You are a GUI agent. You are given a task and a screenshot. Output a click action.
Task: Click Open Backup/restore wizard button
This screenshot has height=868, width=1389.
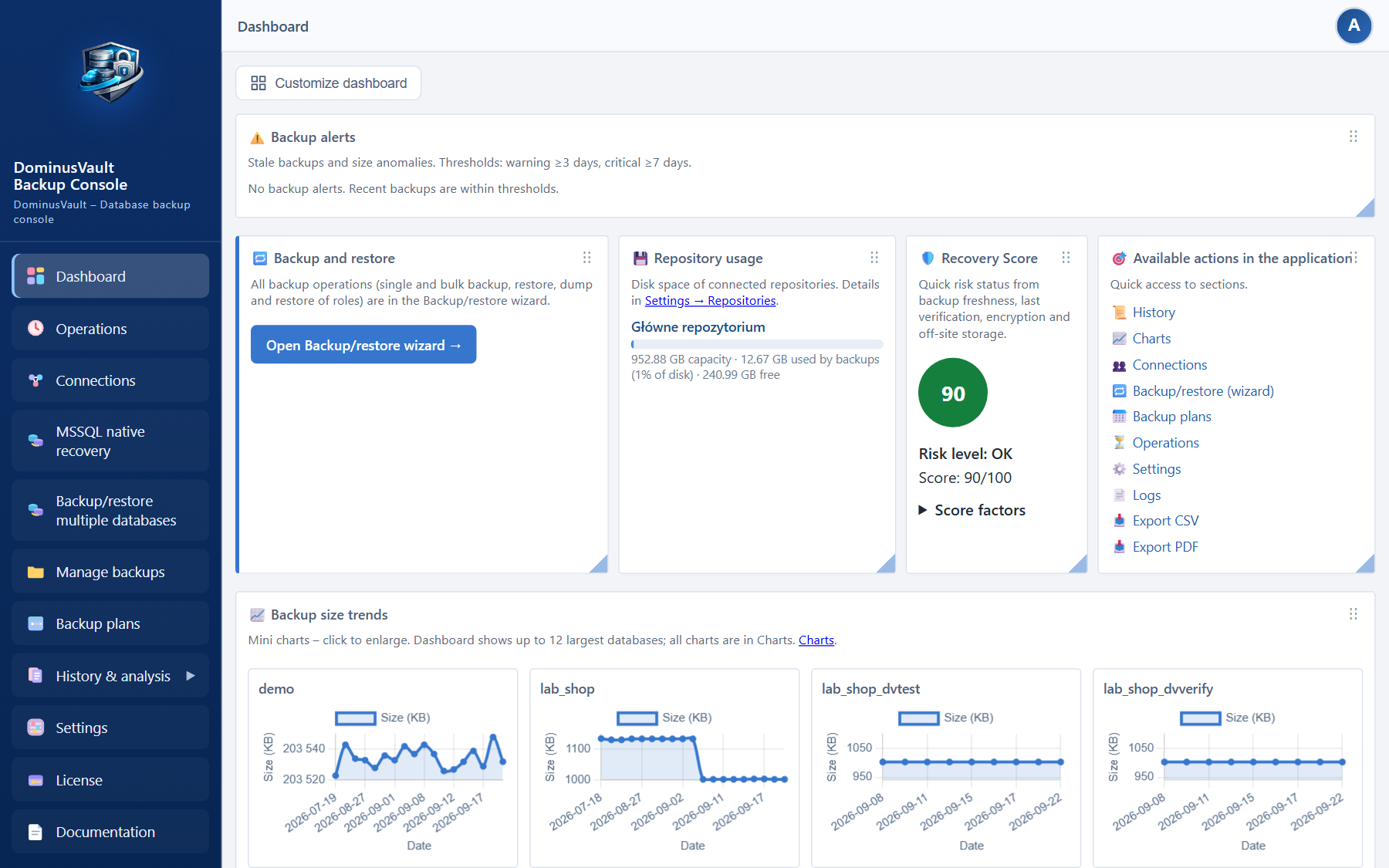click(363, 345)
